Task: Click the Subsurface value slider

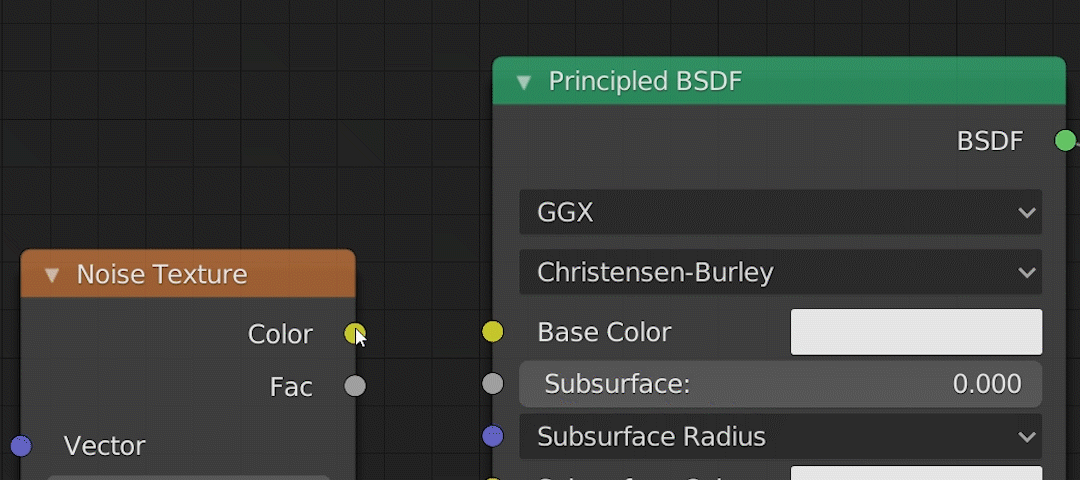Action: pyautogui.click(x=780, y=384)
